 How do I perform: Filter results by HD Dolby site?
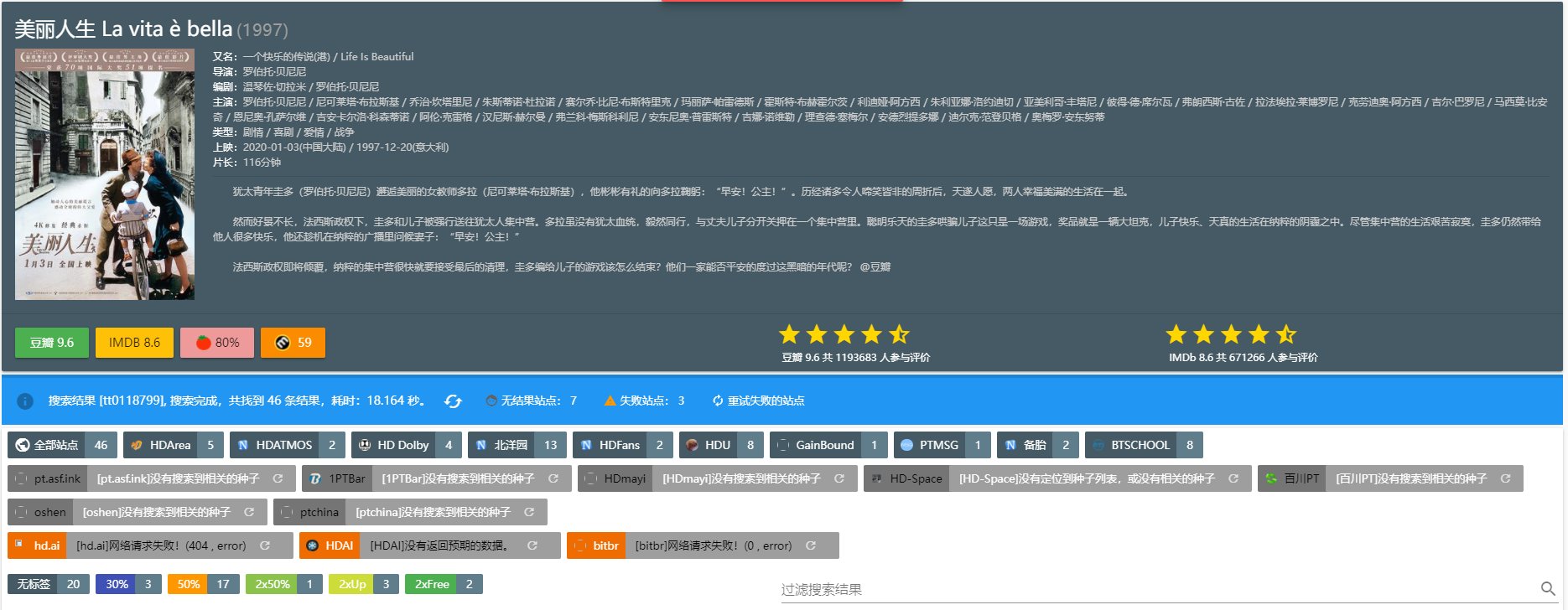pos(407,445)
